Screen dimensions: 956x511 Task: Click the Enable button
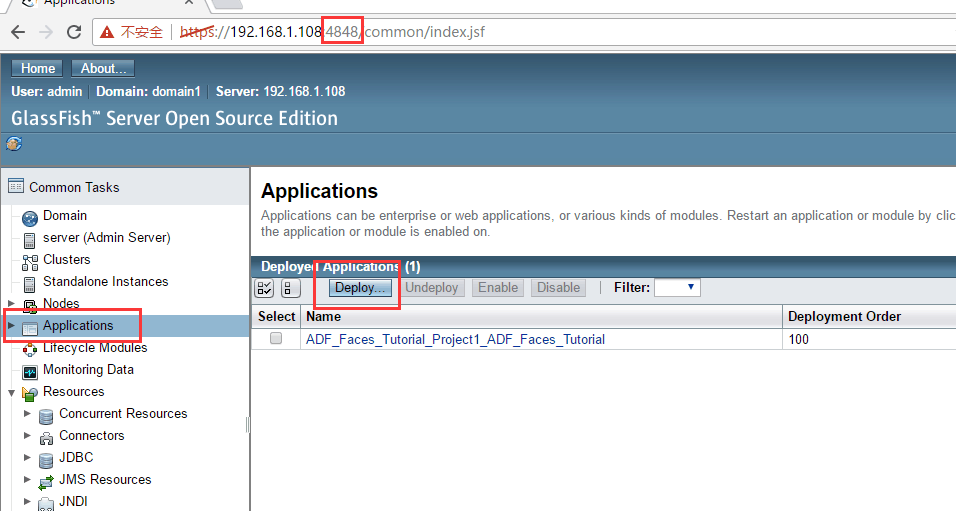coord(498,288)
